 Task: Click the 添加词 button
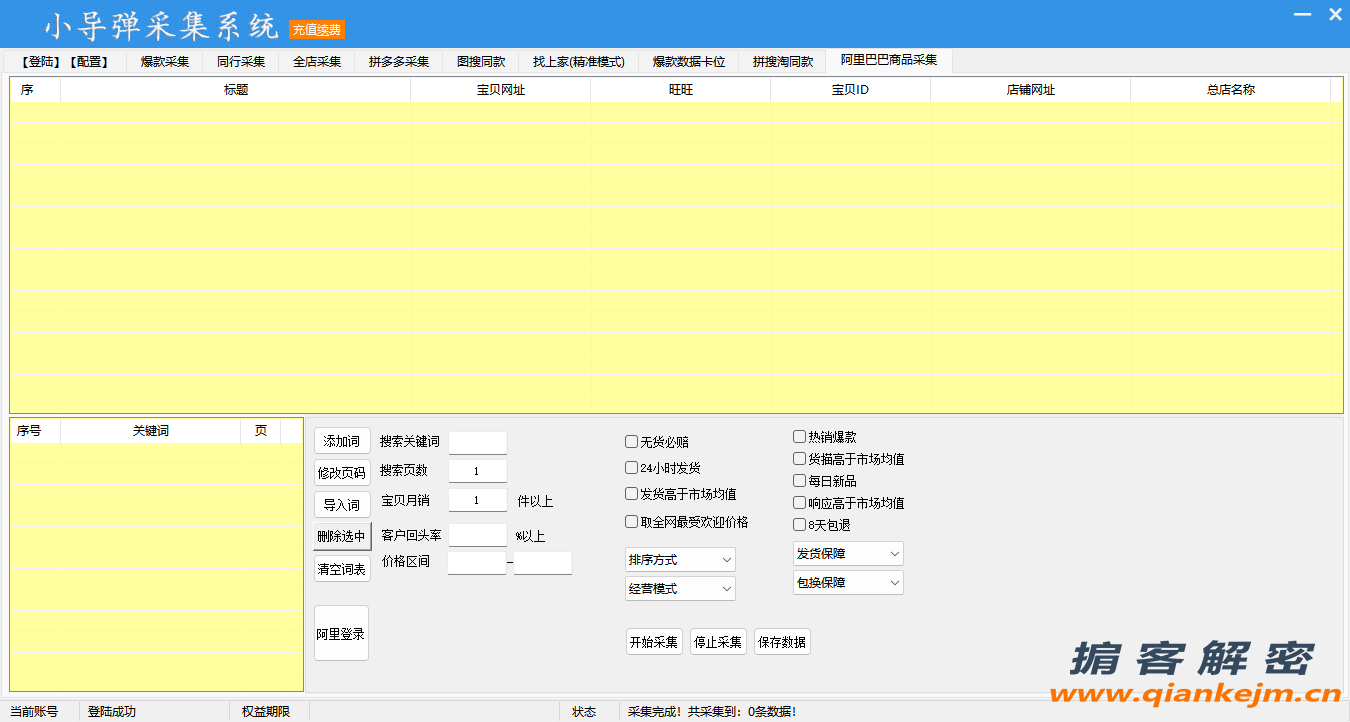pyautogui.click(x=342, y=441)
